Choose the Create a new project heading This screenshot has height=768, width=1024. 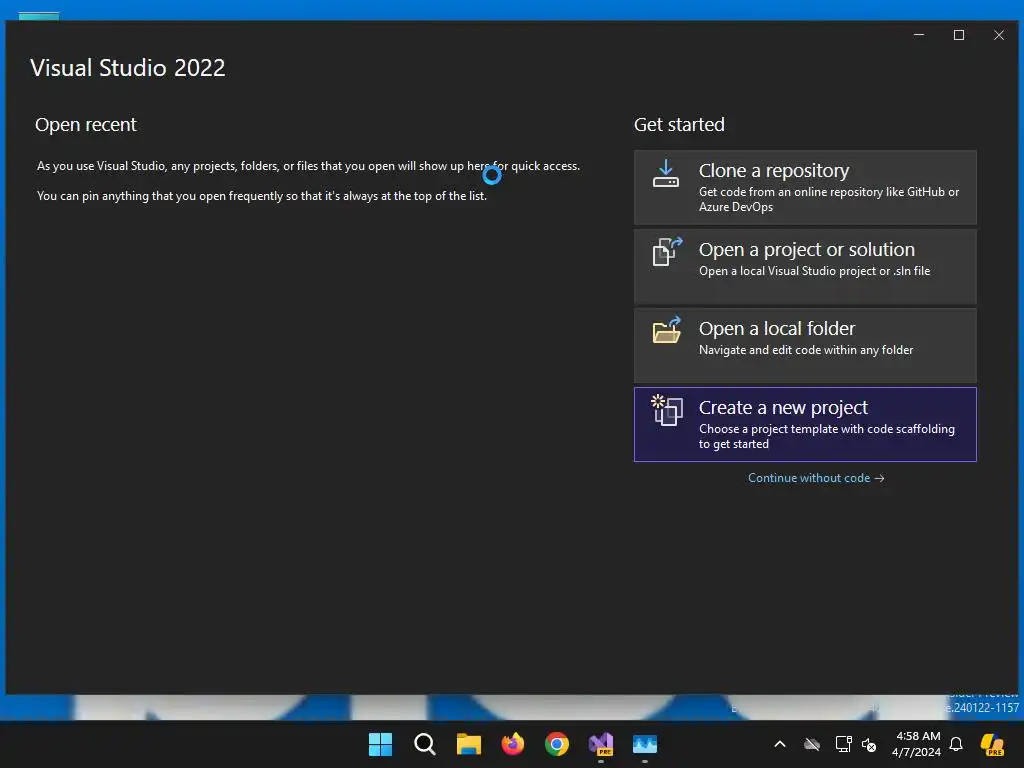783,408
